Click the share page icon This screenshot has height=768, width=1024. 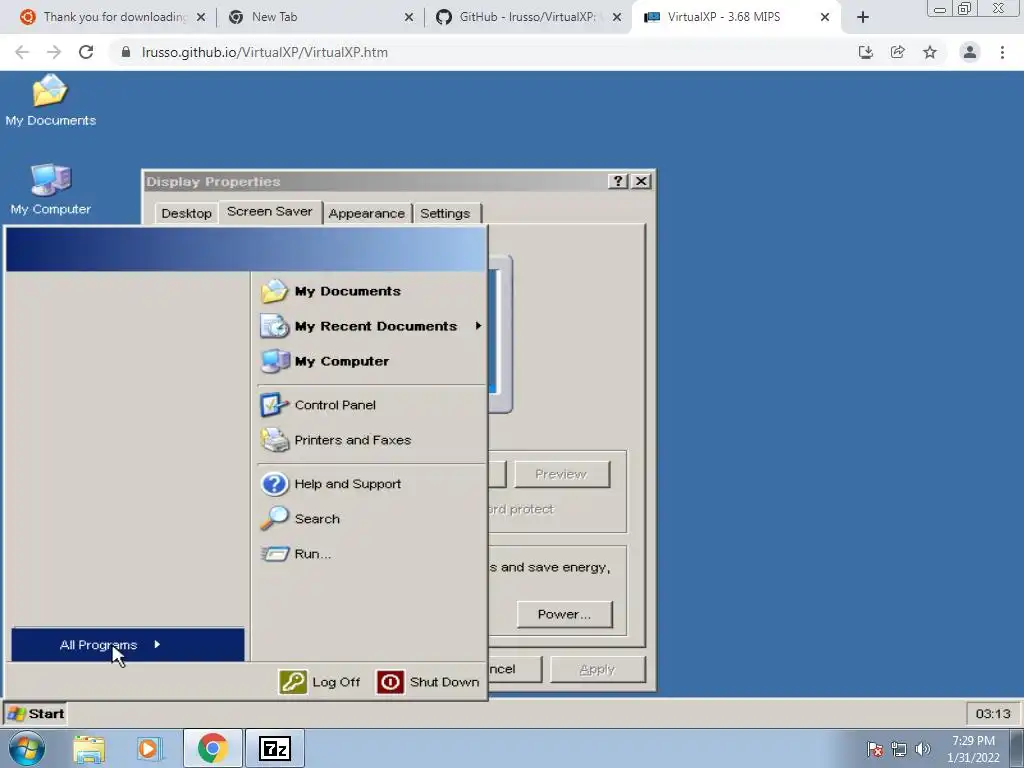pos(898,52)
